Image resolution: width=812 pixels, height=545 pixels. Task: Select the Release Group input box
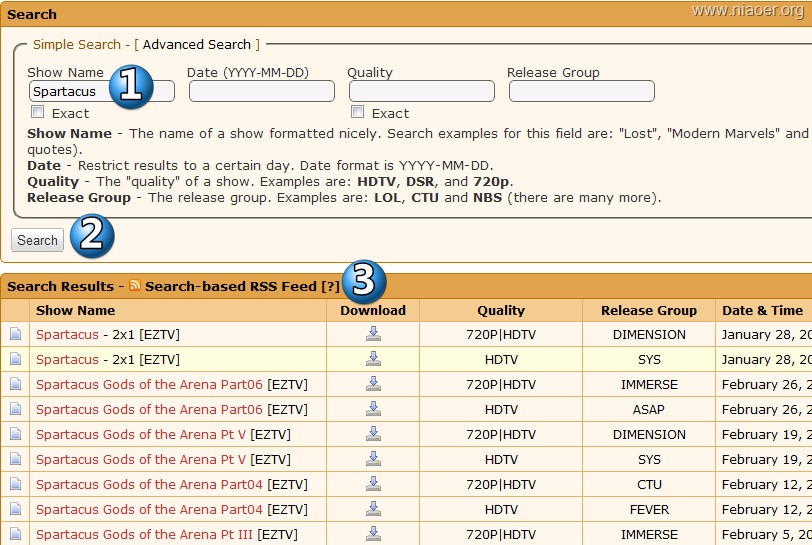[581, 91]
